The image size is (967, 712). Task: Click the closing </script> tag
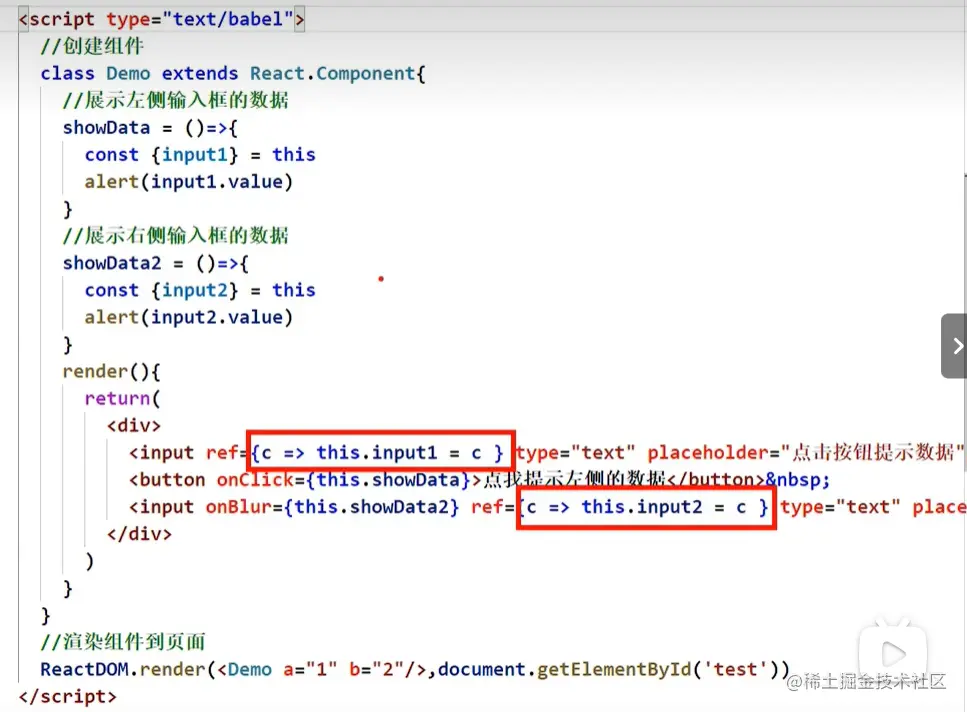pyautogui.click(x=67, y=697)
